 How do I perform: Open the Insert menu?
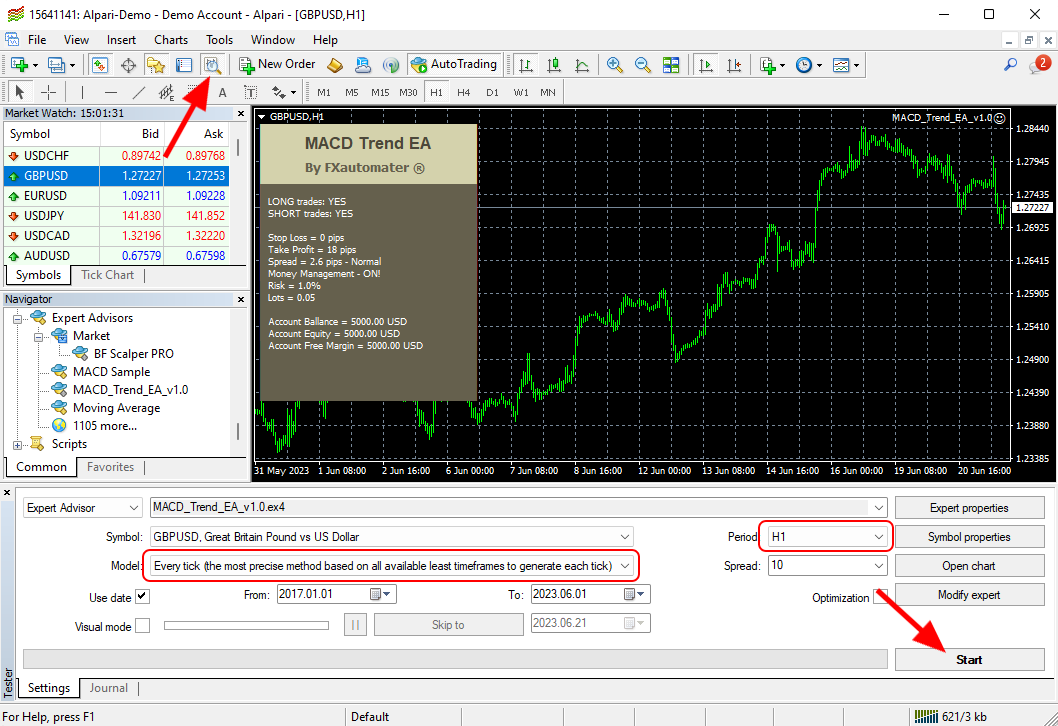121,40
